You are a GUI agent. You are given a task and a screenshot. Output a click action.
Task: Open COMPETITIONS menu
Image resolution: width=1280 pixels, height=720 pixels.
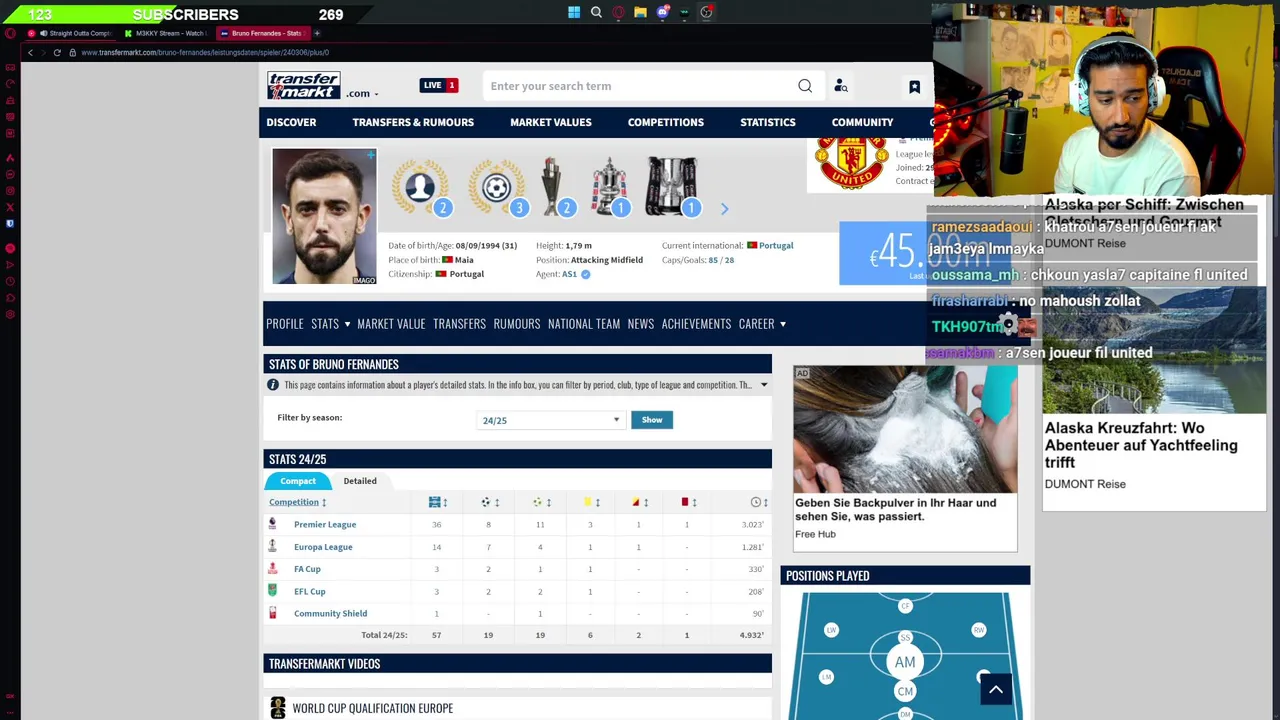(666, 122)
